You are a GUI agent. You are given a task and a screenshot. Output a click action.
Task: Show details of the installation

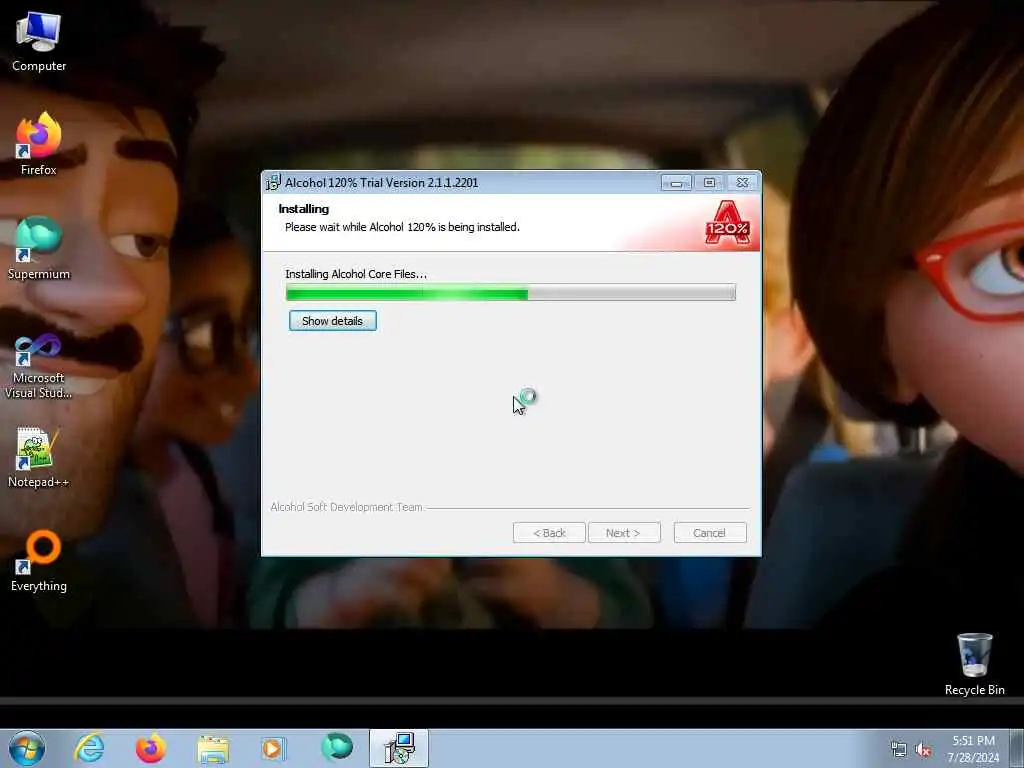click(332, 321)
